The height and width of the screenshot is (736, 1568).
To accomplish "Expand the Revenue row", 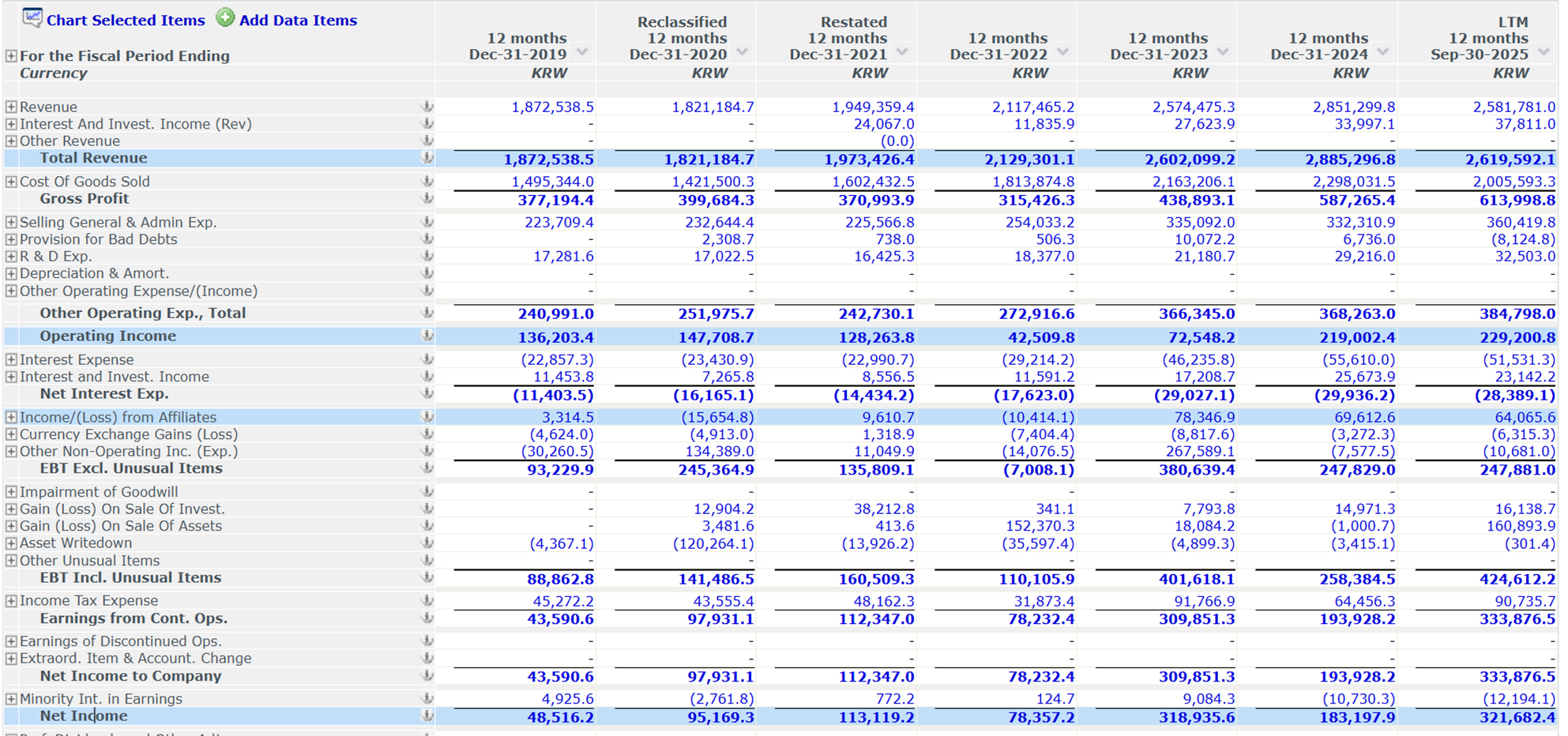I will (x=11, y=107).
